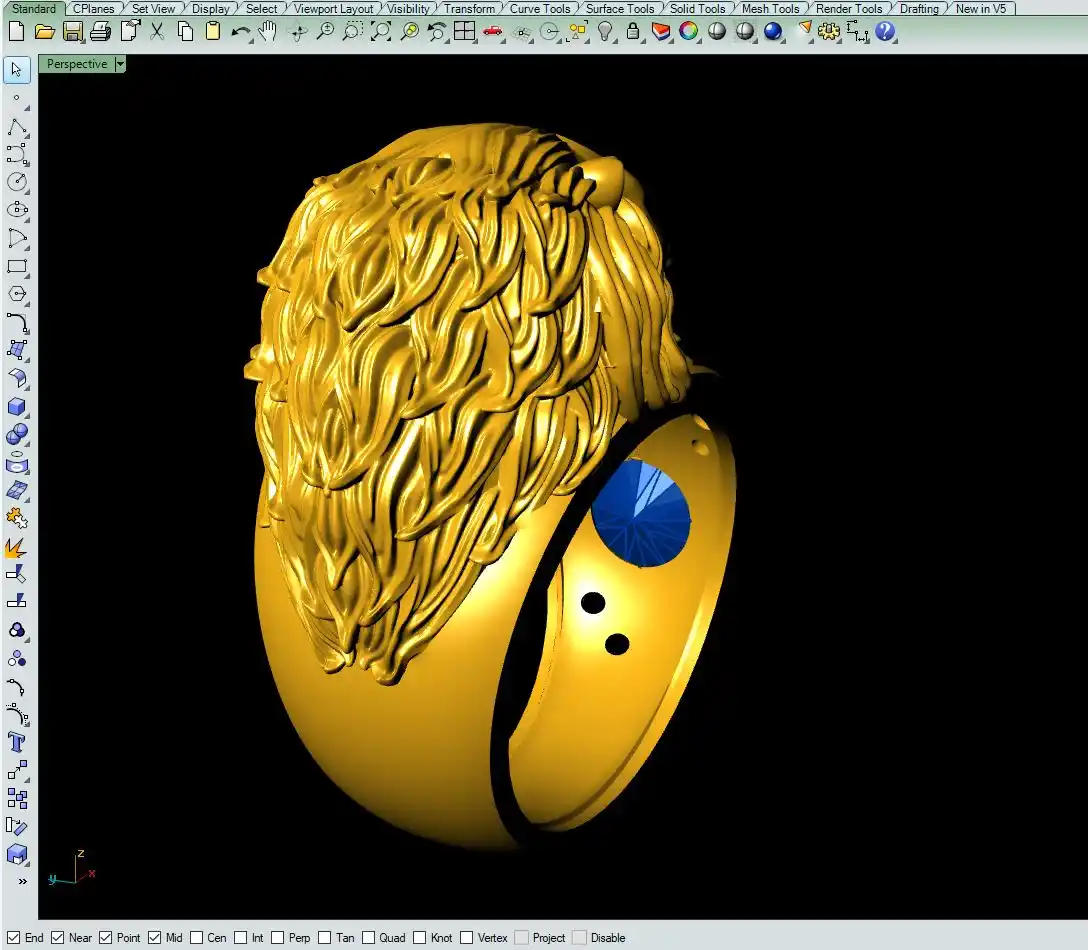
Task: Click the lock objects padlock icon
Action: (633, 31)
